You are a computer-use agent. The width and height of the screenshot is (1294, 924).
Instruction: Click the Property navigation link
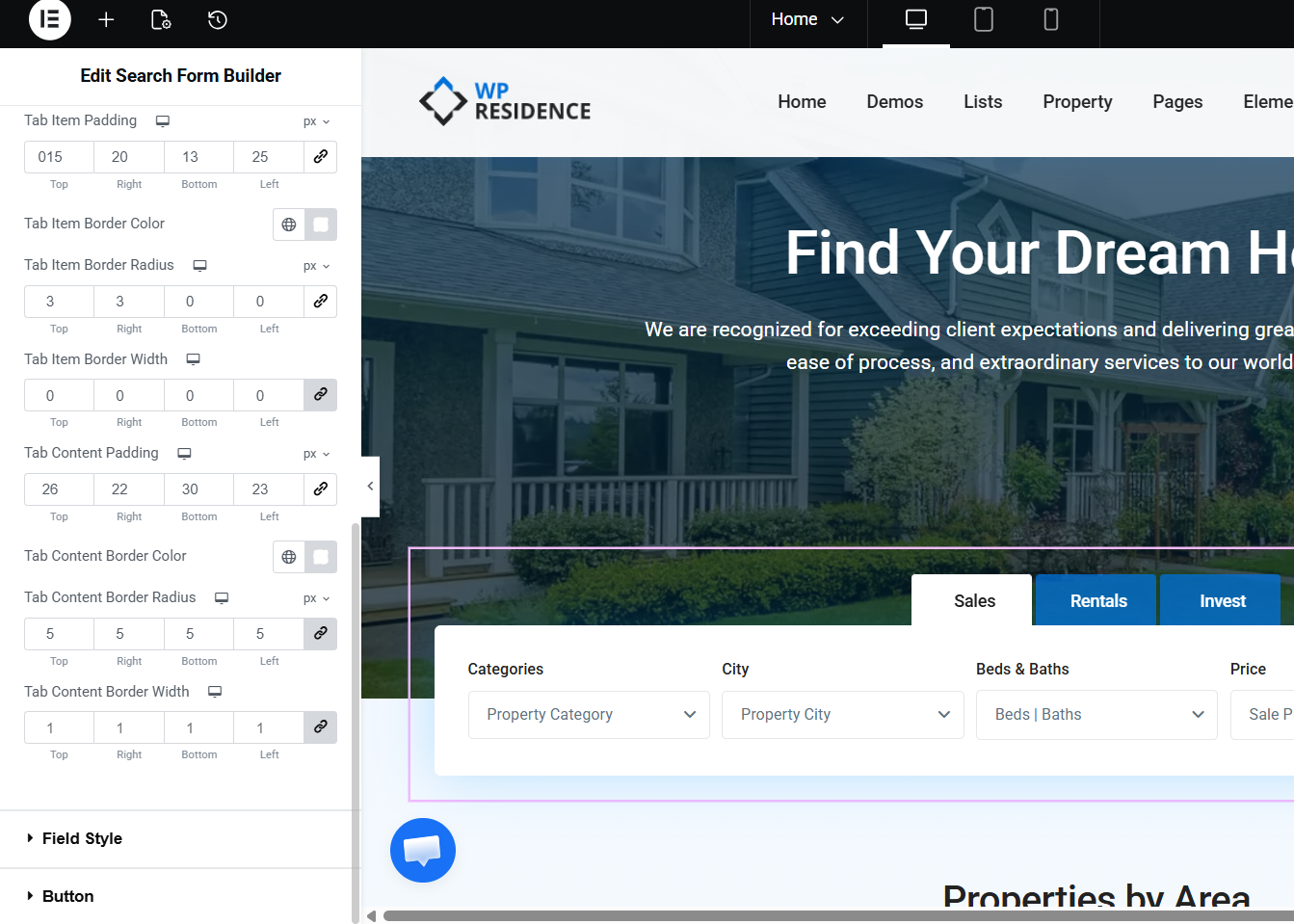[x=1076, y=102]
